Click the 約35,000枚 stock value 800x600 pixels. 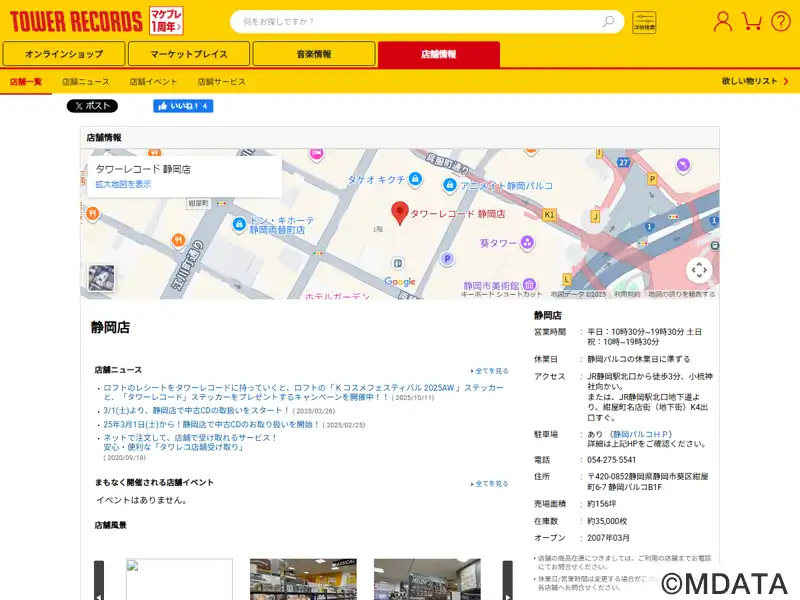pyautogui.click(x=607, y=521)
